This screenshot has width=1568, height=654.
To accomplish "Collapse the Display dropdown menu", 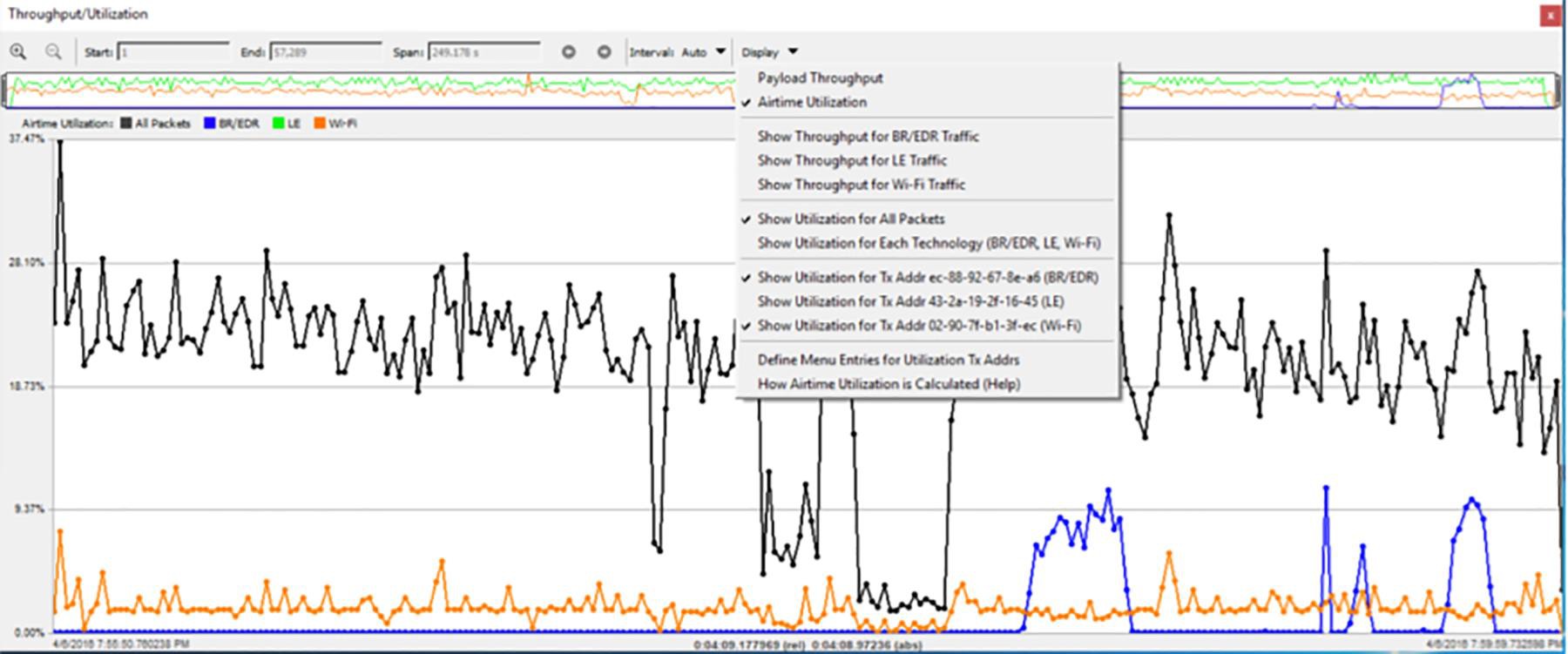I will click(x=770, y=52).
